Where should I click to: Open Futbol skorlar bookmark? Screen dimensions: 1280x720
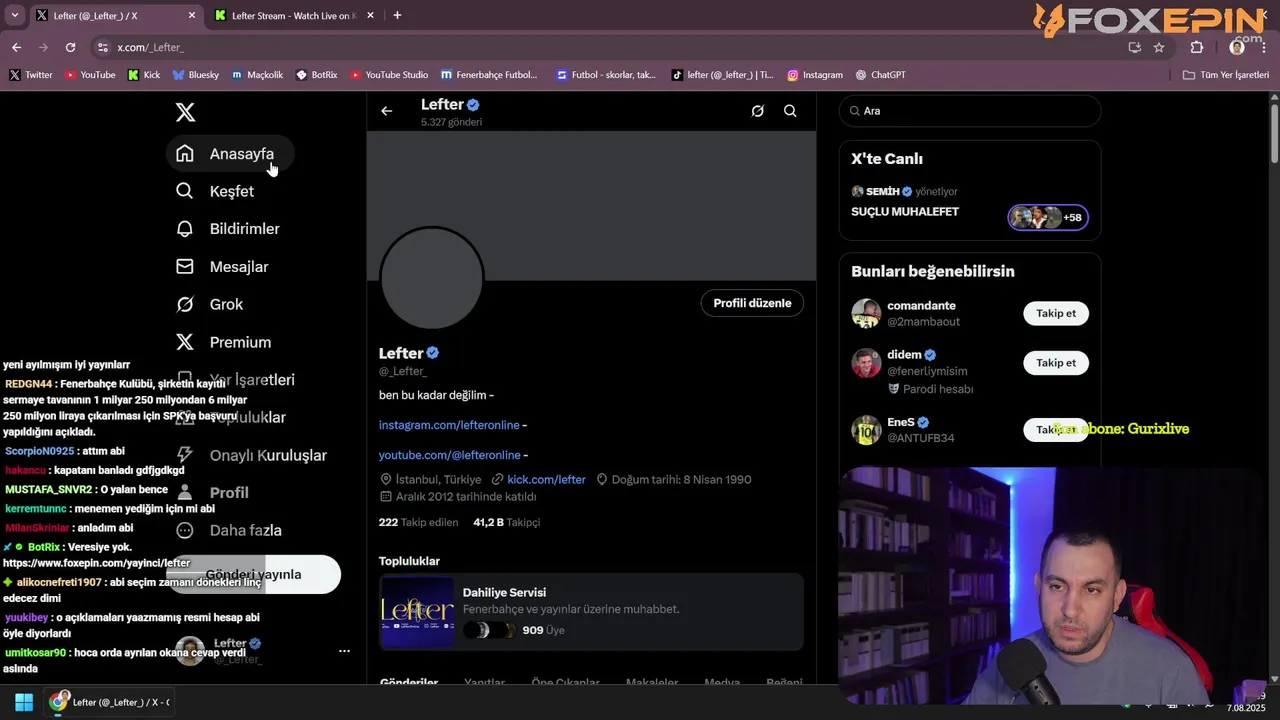(x=606, y=75)
